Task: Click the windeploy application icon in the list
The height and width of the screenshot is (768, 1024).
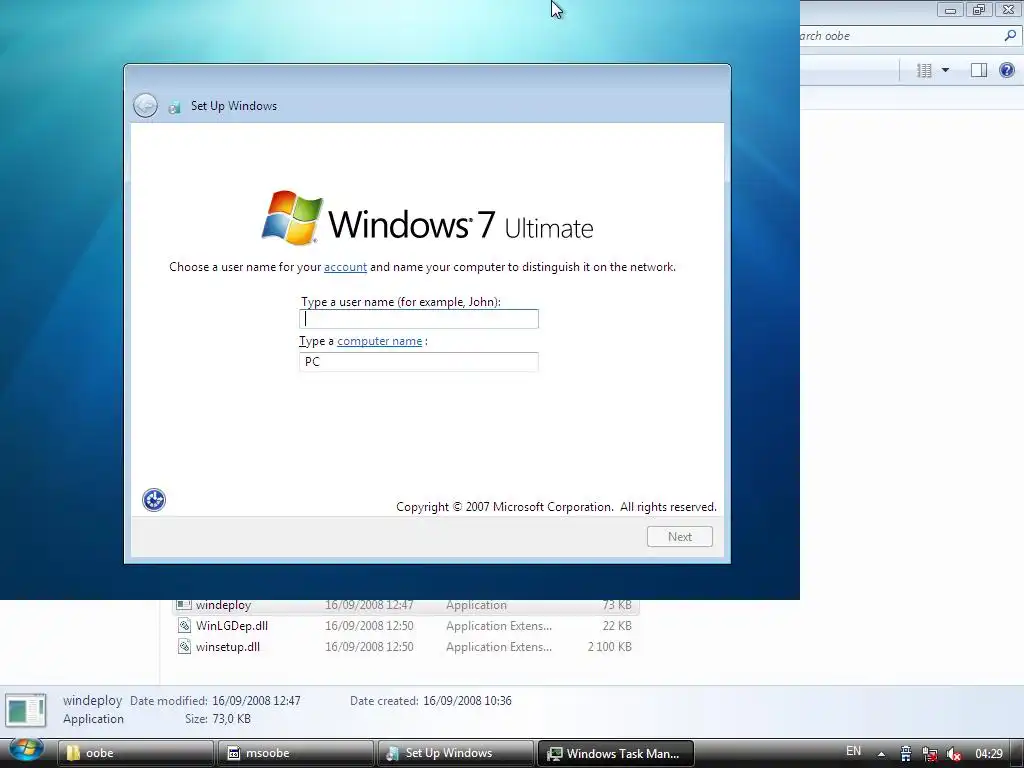Action: click(x=184, y=605)
